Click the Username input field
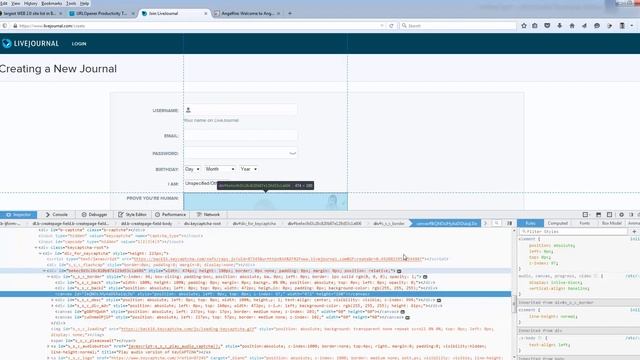This screenshot has height=360, width=640. (x=240, y=110)
